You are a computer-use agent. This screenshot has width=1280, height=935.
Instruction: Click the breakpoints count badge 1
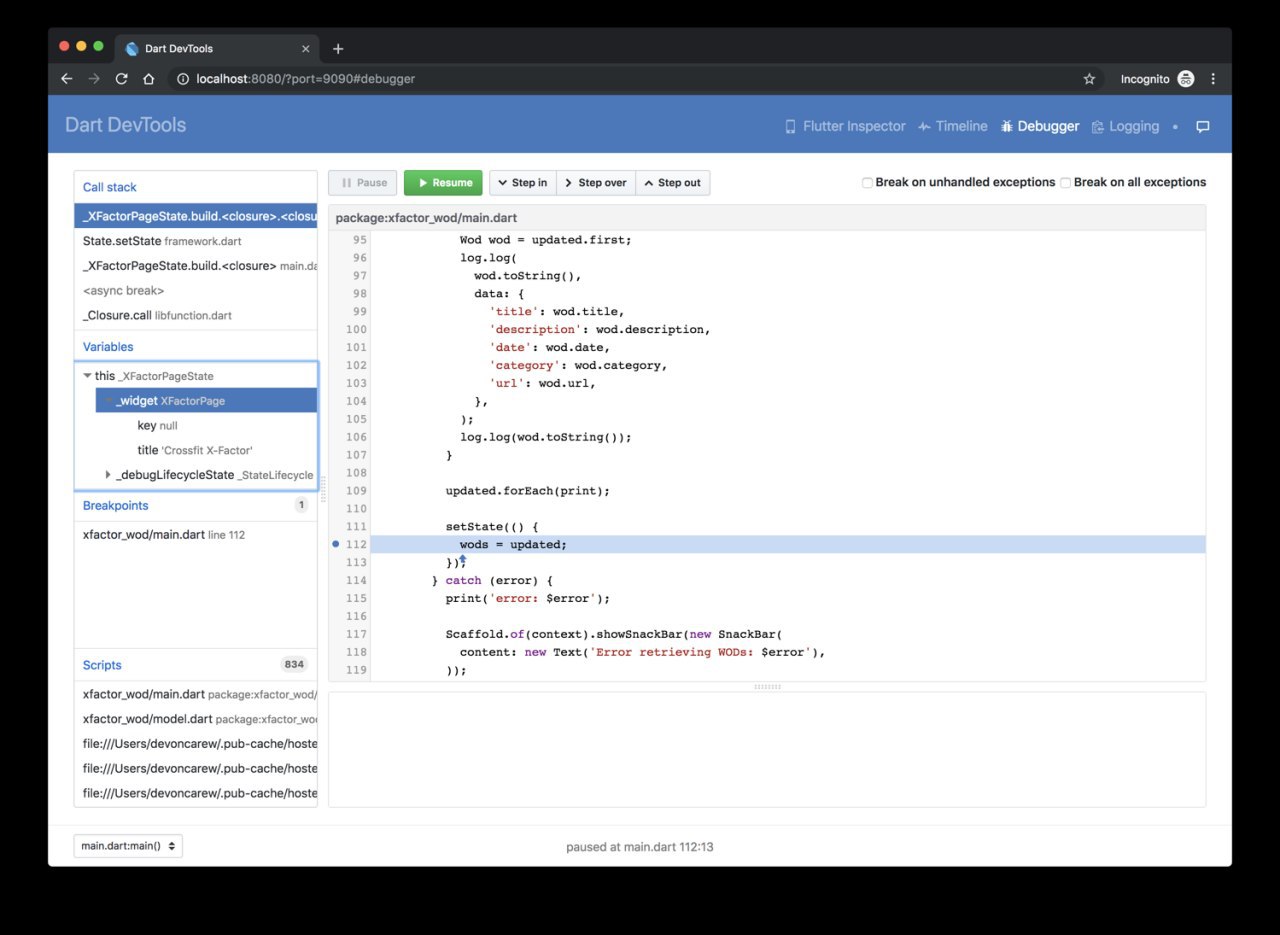tap(301, 505)
